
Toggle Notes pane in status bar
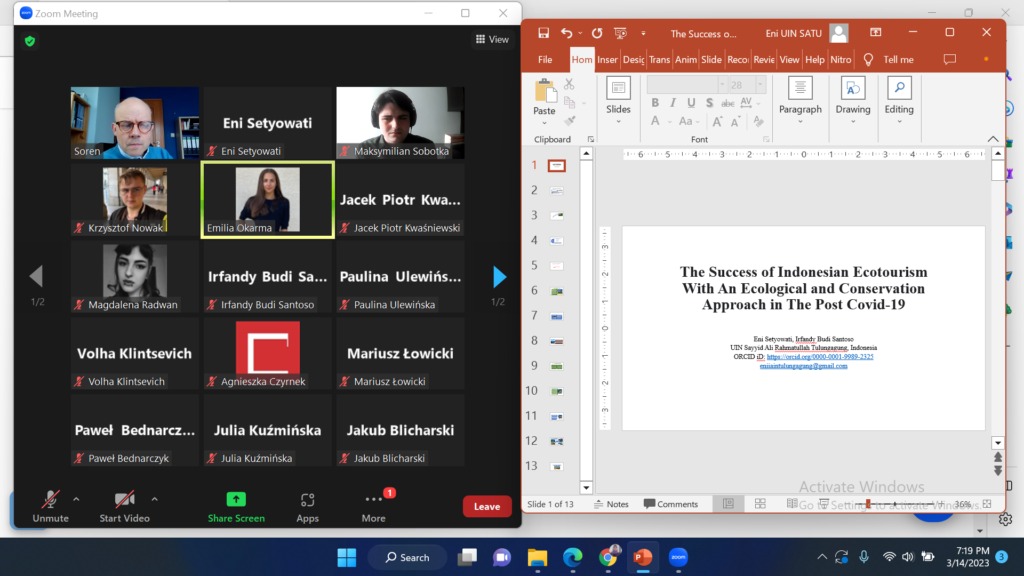[x=611, y=504]
